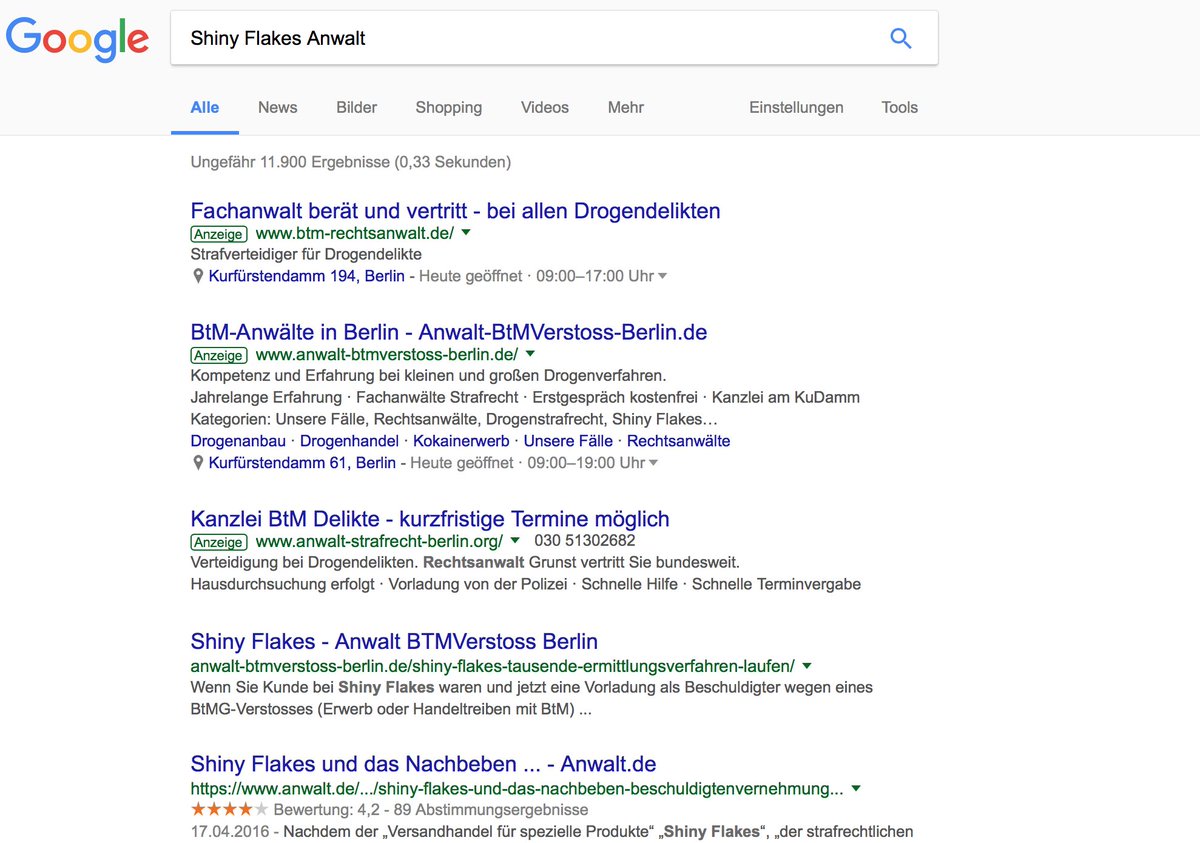
Task: Open the Kokainerwerb sitelink
Action: pyautogui.click(x=462, y=441)
